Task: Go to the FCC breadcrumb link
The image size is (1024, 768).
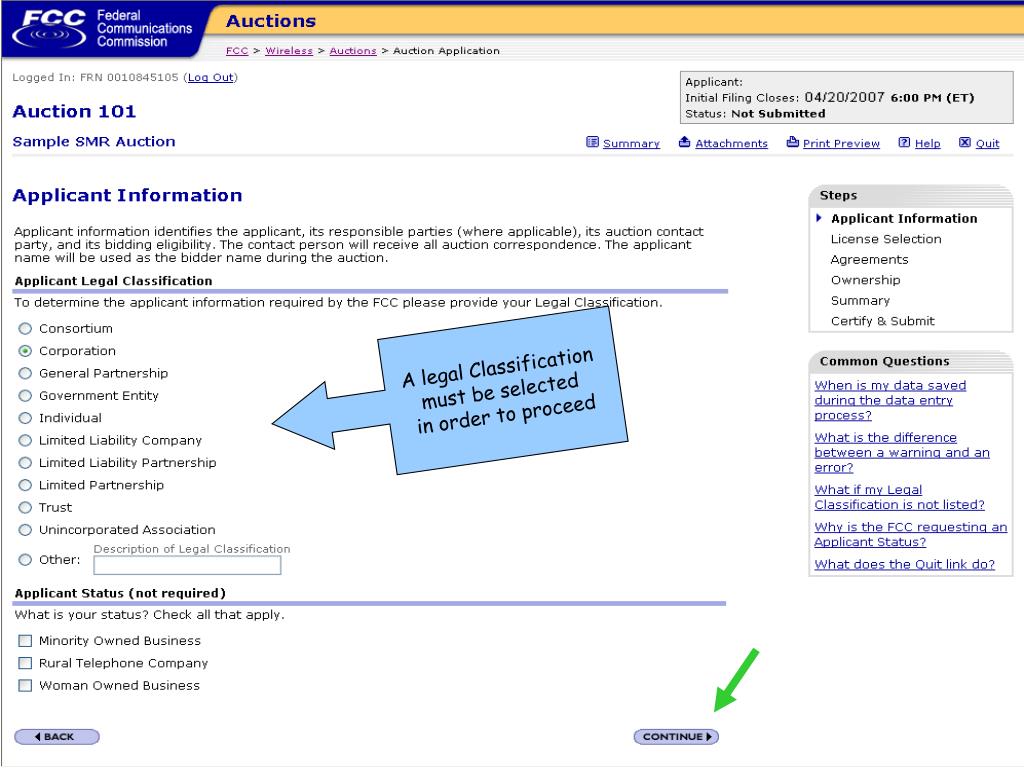Action: click(x=237, y=51)
